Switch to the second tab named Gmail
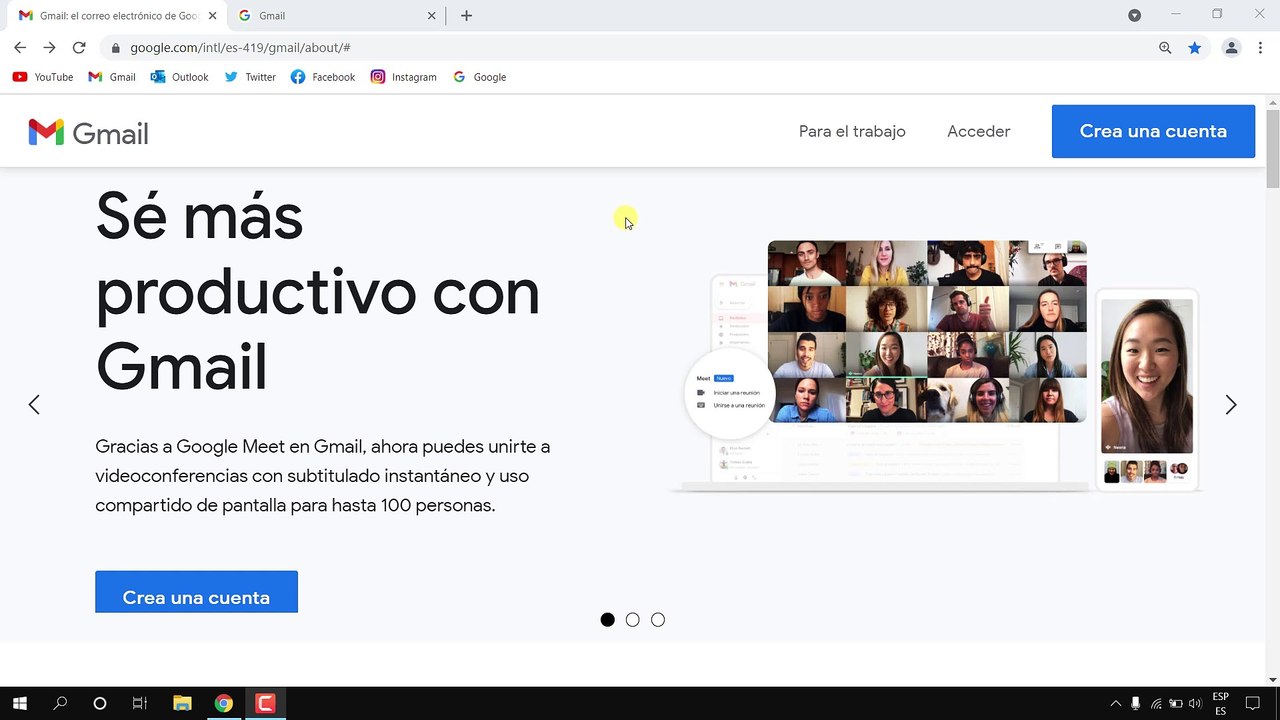The image size is (1280, 720). tap(338, 16)
